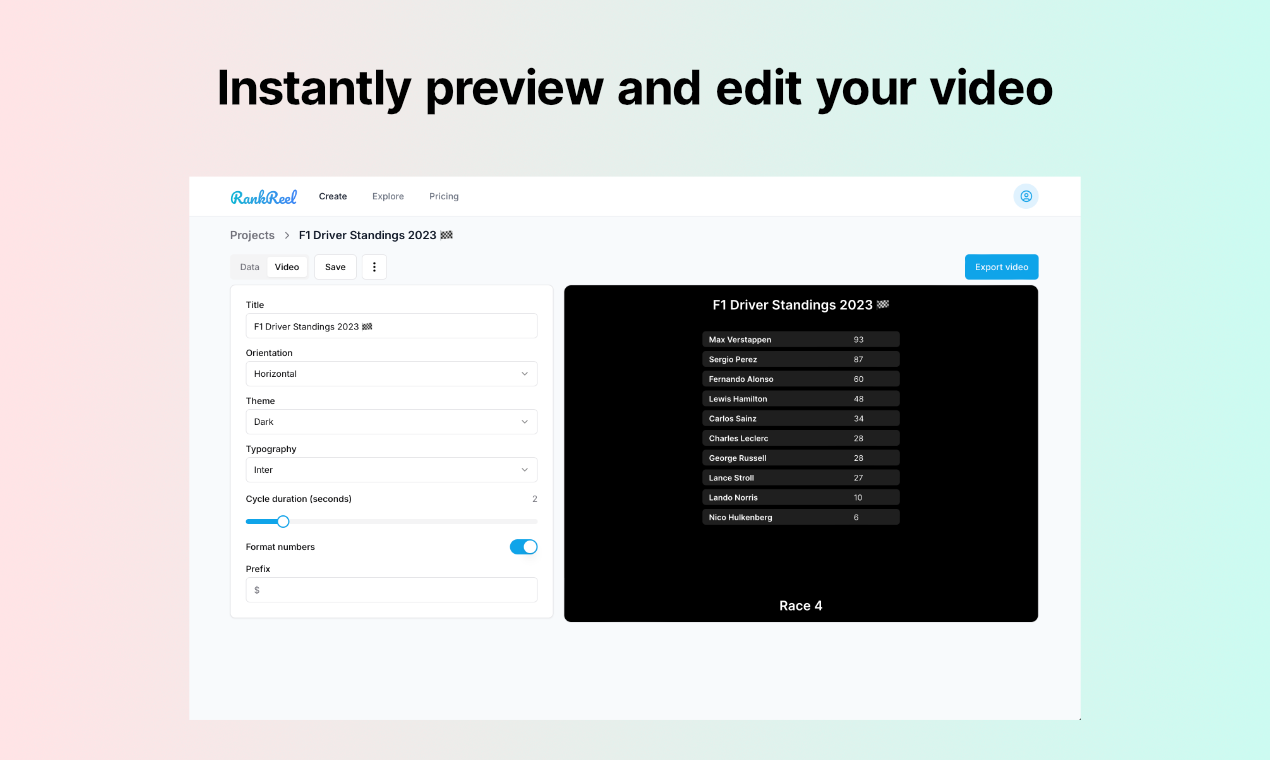Go to the Pricing nav item
Image resolution: width=1270 pixels, height=760 pixels.
click(444, 197)
